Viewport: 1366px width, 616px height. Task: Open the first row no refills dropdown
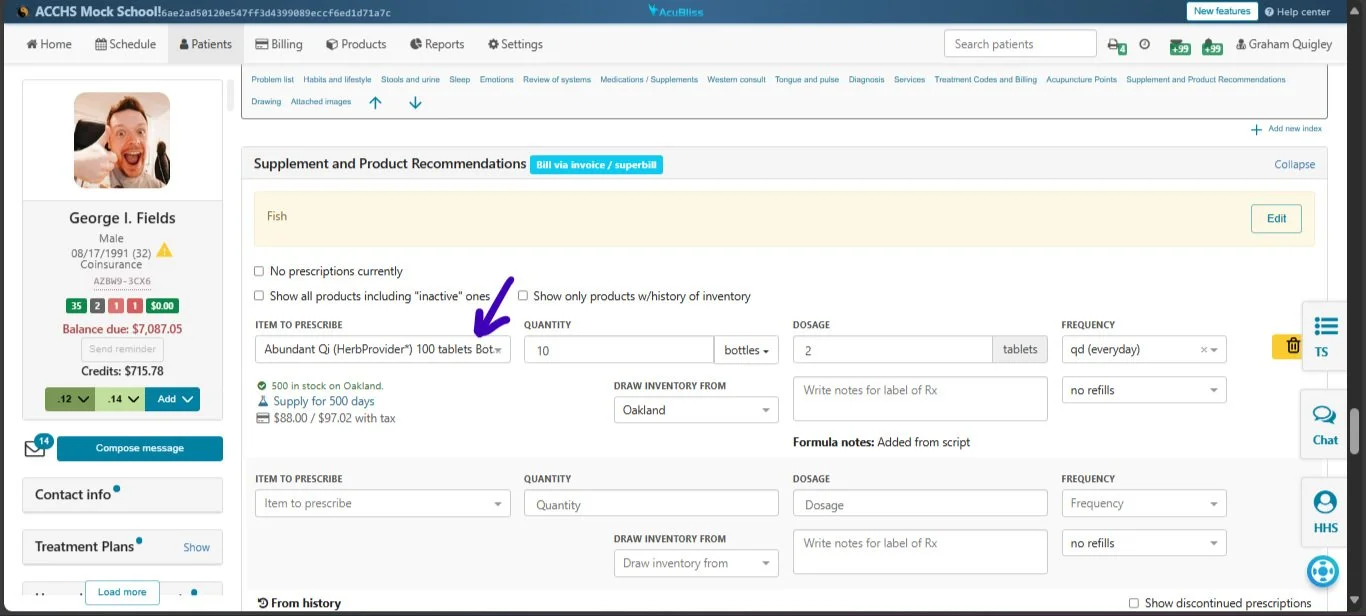point(1144,390)
